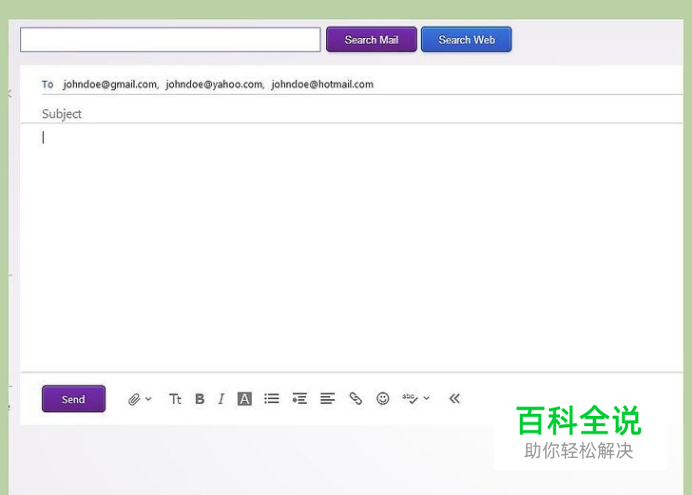The image size is (692, 495).
Task: Expand the spell check options arrow
Action: tap(426, 398)
